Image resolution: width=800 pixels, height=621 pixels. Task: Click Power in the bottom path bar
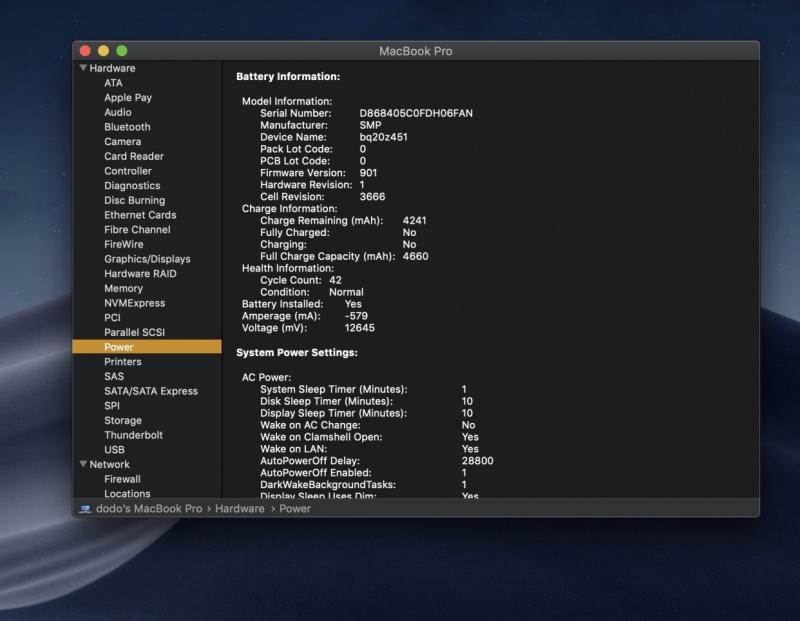pyautogui.click(x=295, y=509)
